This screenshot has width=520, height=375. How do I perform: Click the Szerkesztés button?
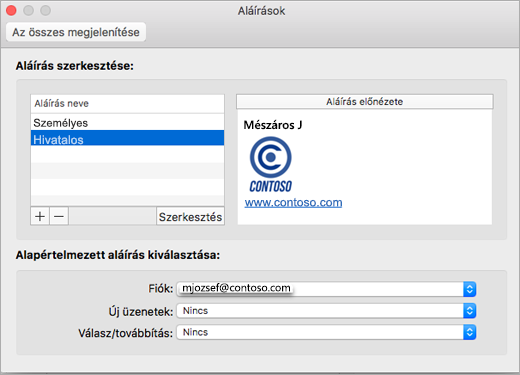click(x=190, y=217)
